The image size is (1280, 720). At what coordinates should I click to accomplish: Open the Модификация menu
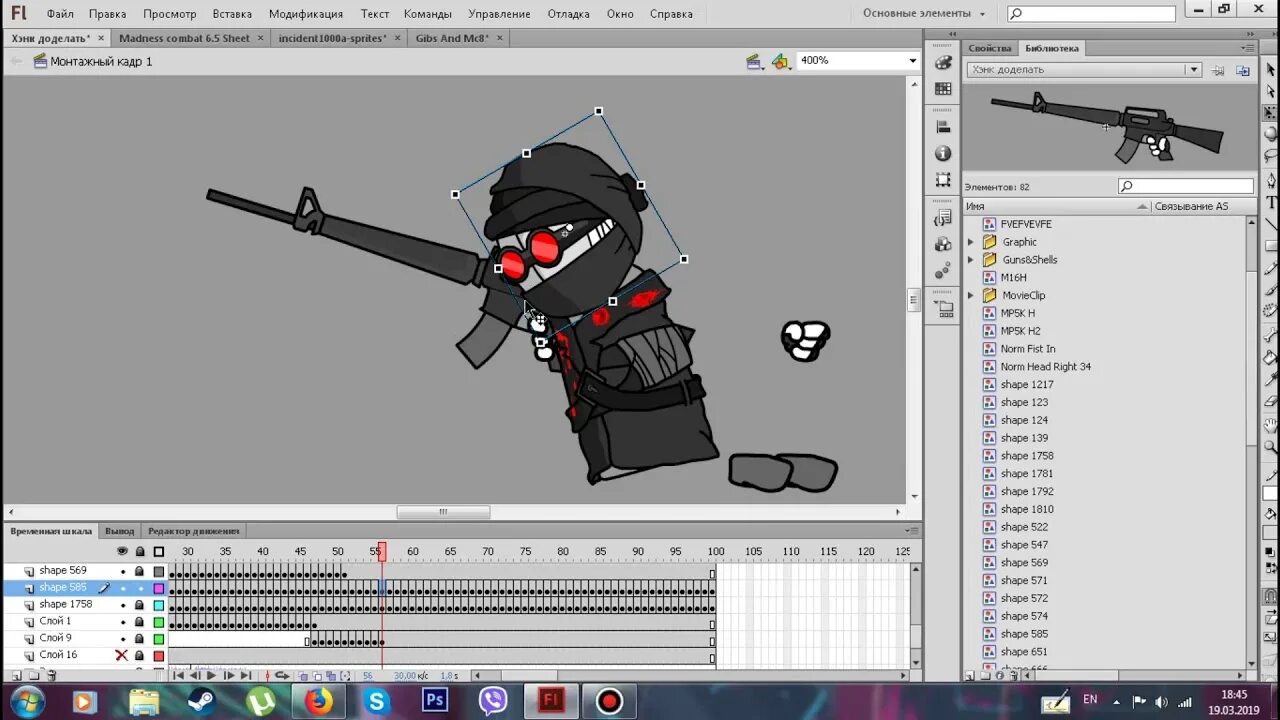click(306, 14)
